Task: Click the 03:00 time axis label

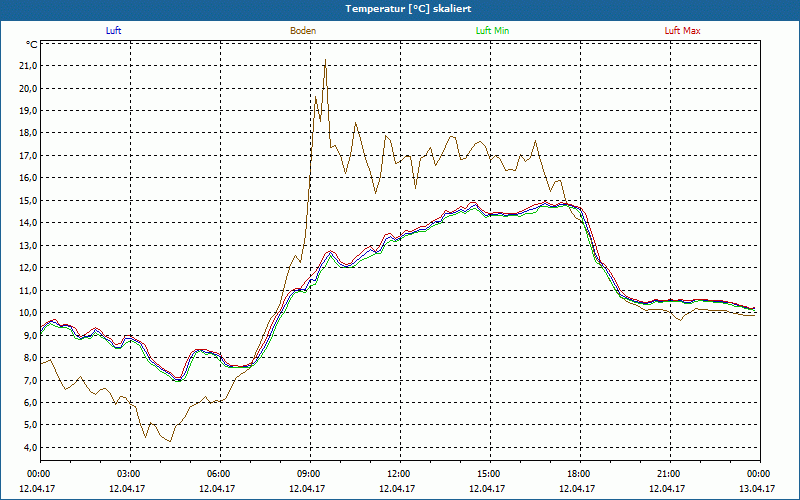Action: tap(128, 474)
